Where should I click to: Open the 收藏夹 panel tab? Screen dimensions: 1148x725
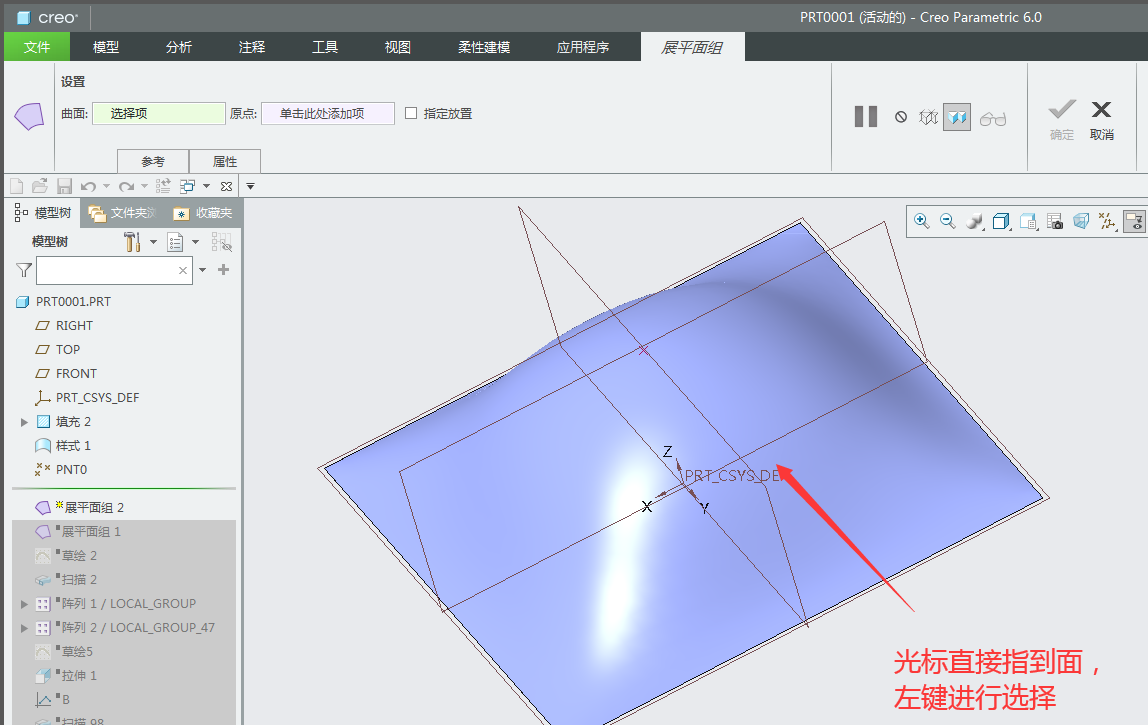coord(203,212)
